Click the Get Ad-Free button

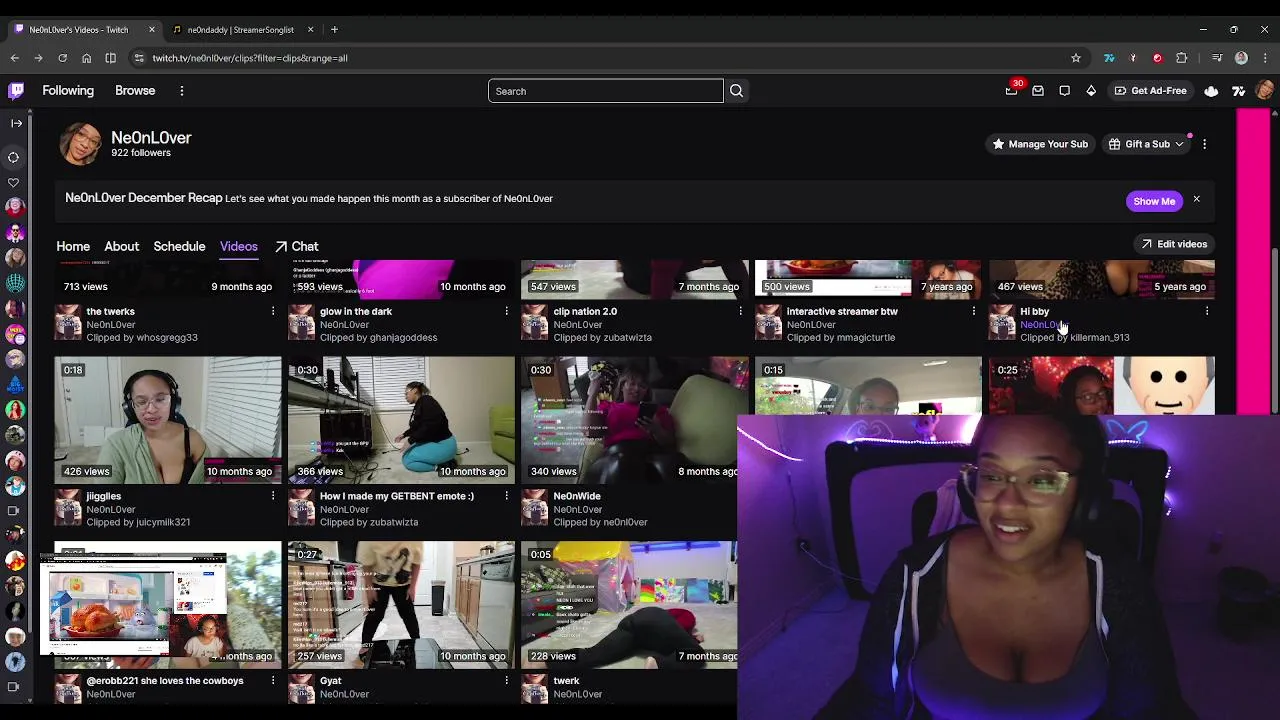point(1150,91)
